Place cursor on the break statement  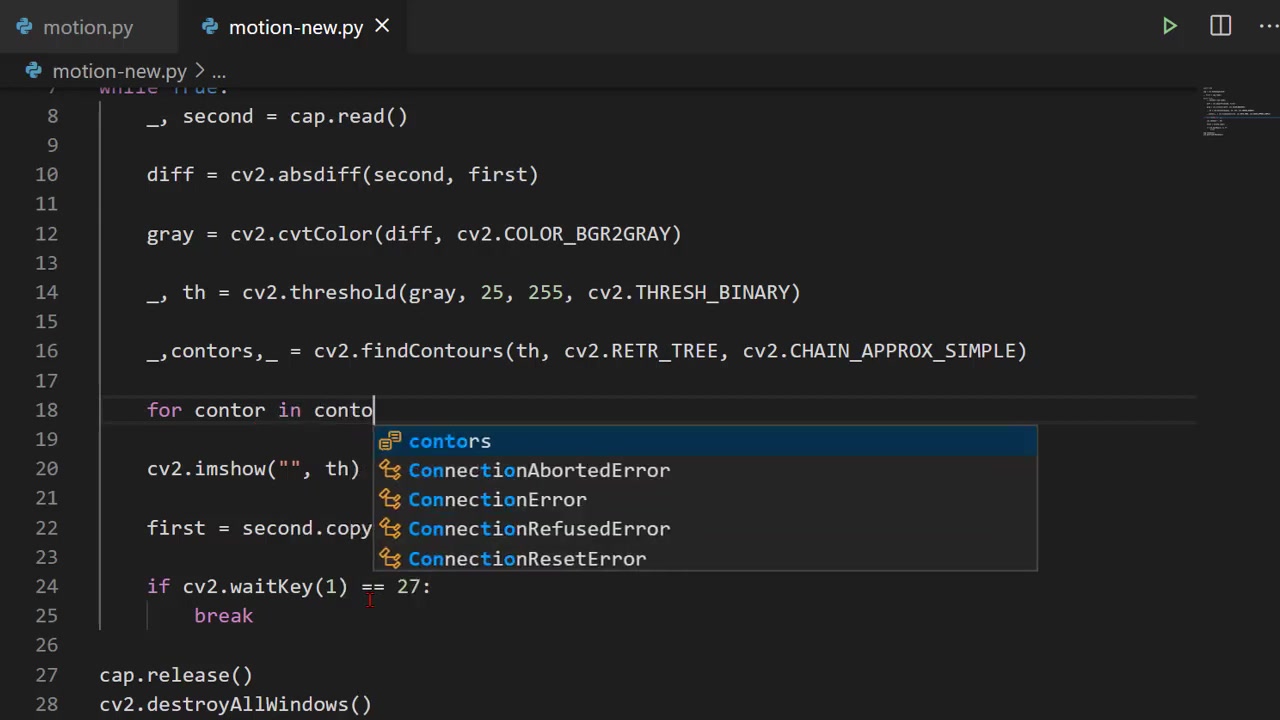point(223,616)
